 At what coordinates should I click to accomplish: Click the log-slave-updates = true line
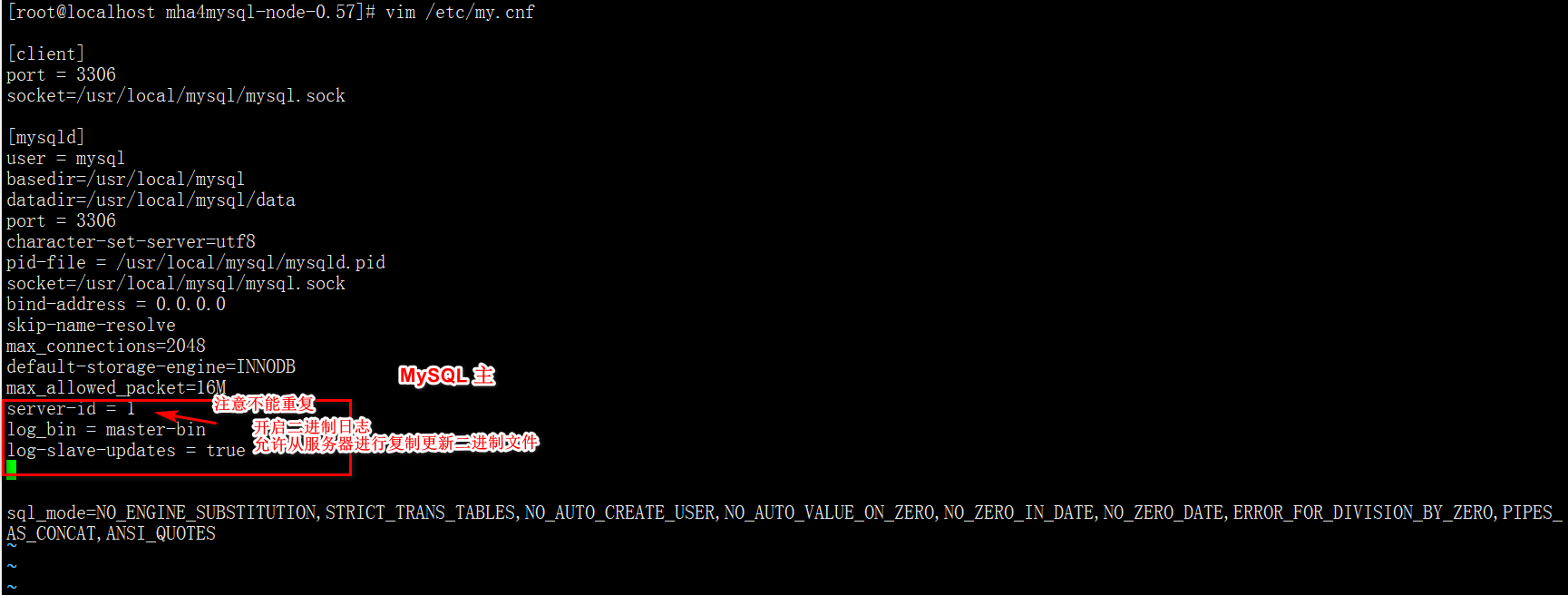coord(126,451)
